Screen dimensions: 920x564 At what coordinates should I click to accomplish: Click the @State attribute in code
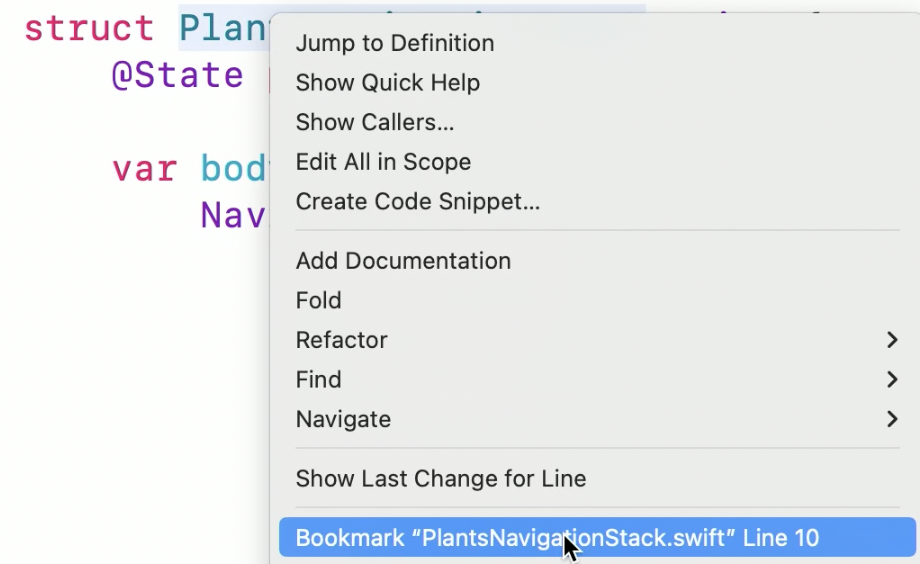[177, 75]
